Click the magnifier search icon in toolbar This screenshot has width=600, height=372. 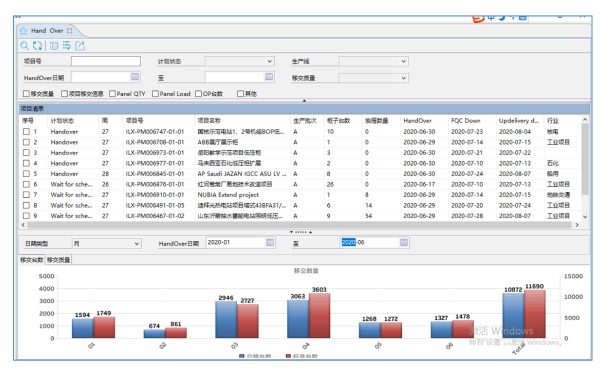point(24,46)
